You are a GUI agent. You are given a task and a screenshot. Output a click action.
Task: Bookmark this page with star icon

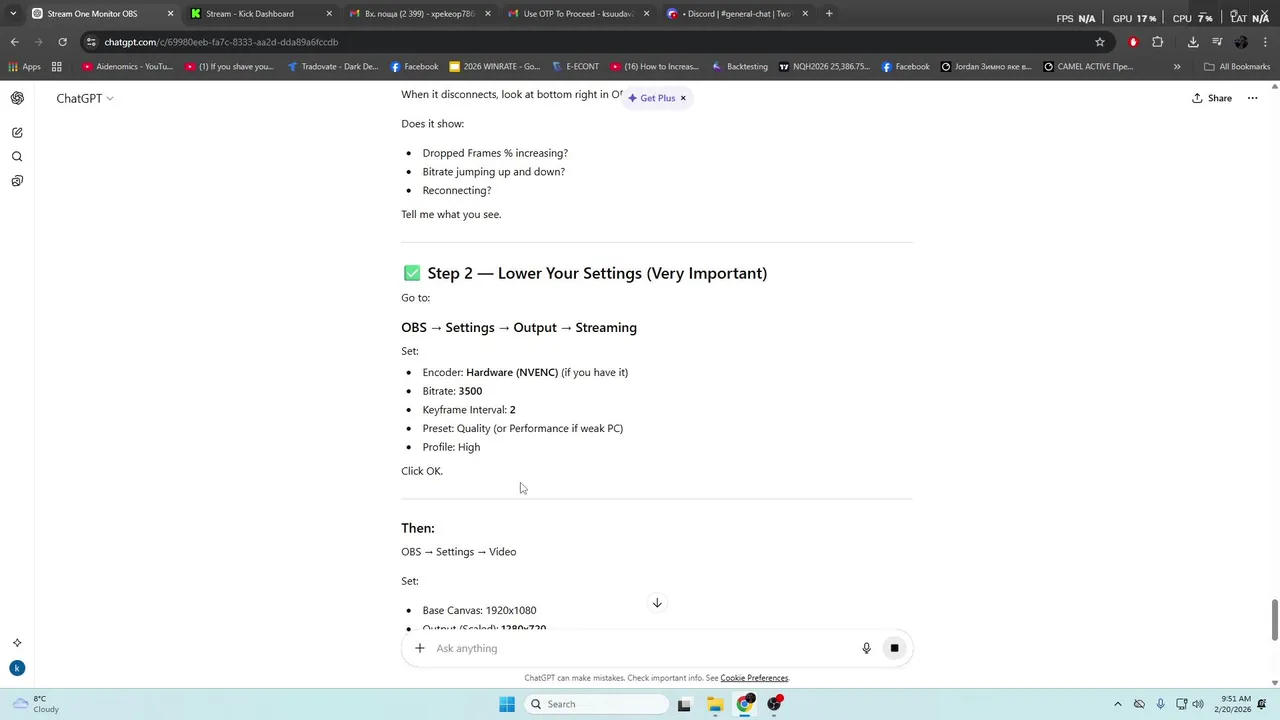[x=1100, y=42]
